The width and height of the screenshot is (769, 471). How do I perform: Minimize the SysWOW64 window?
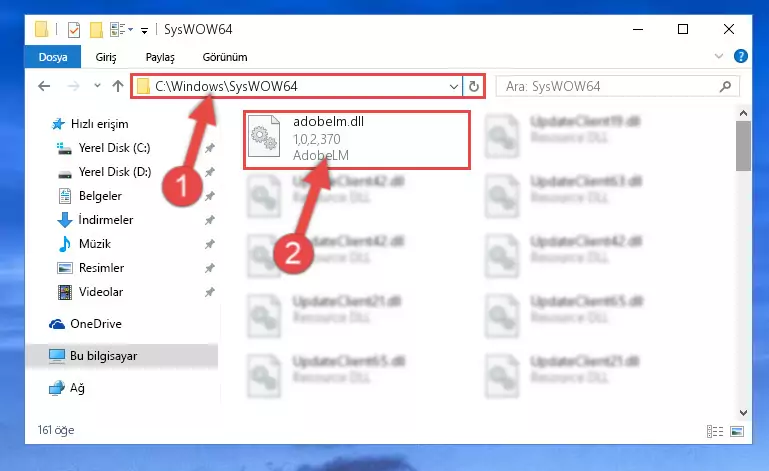coord(638,29)
